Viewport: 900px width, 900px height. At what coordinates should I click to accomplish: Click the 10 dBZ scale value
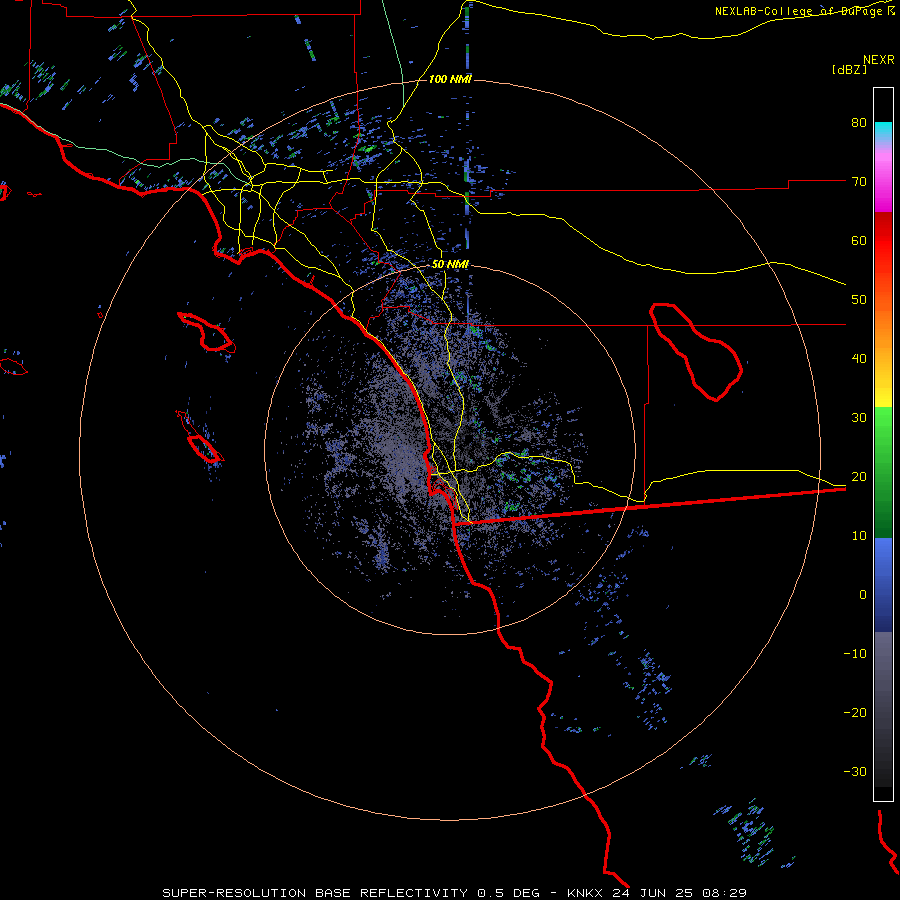[859, 536]
